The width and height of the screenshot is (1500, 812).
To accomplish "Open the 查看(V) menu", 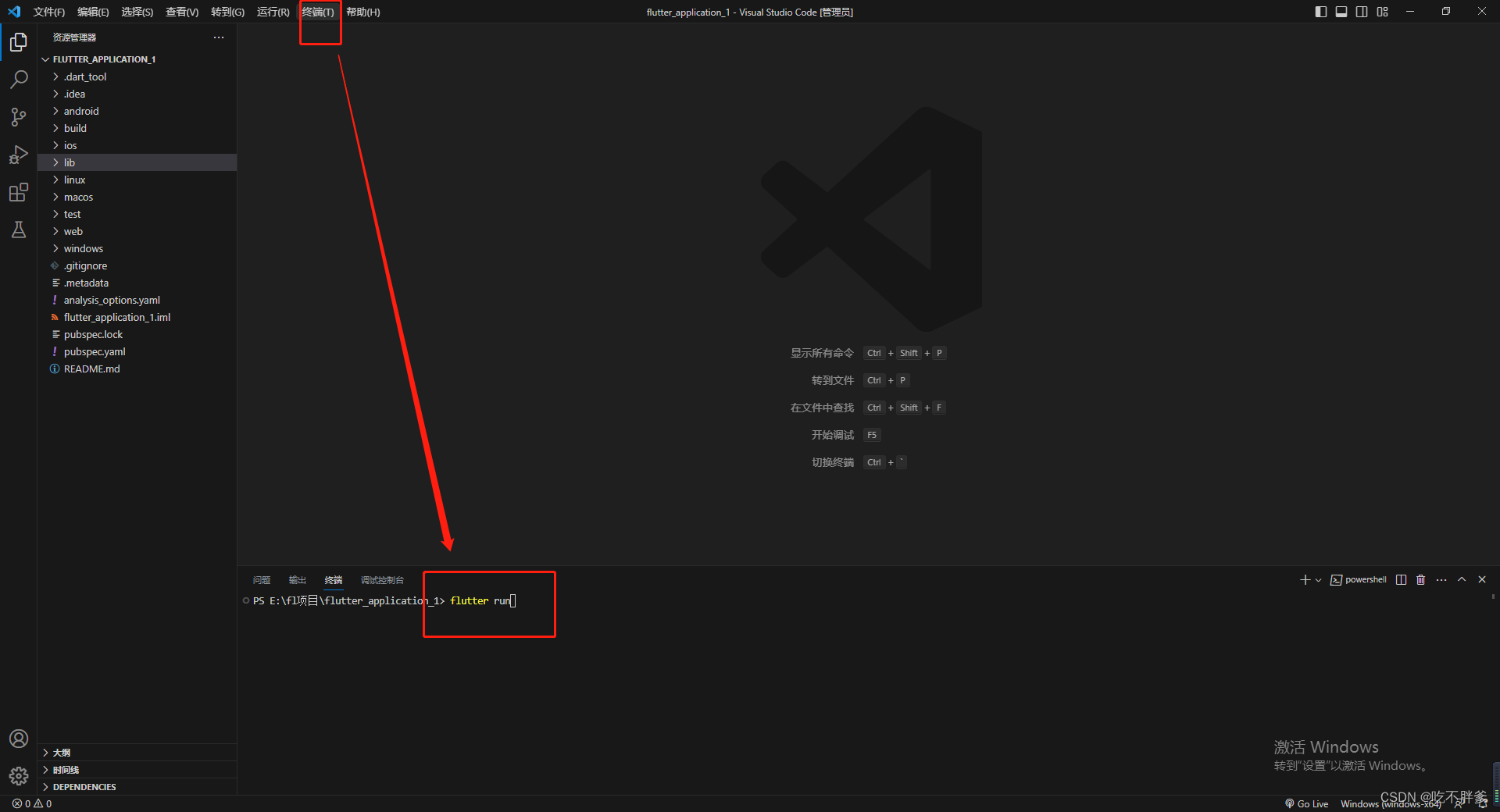I will [x=182, y=12].
